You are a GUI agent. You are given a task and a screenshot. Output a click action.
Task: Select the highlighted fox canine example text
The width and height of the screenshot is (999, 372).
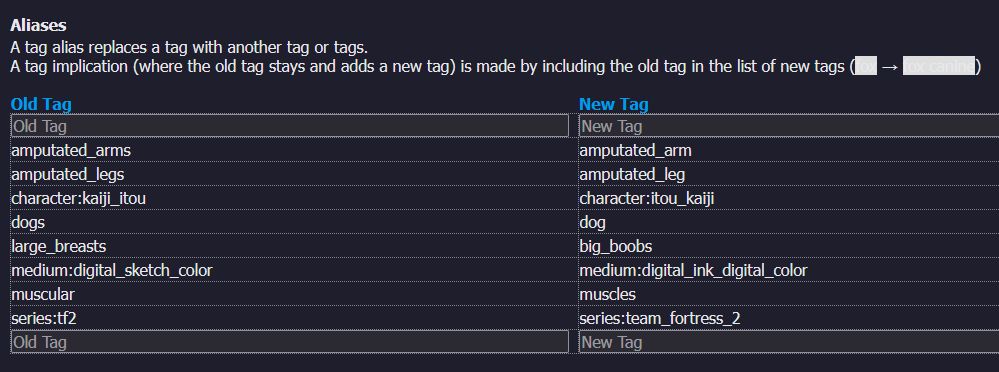pyautogui.click(x=938, y=66)
